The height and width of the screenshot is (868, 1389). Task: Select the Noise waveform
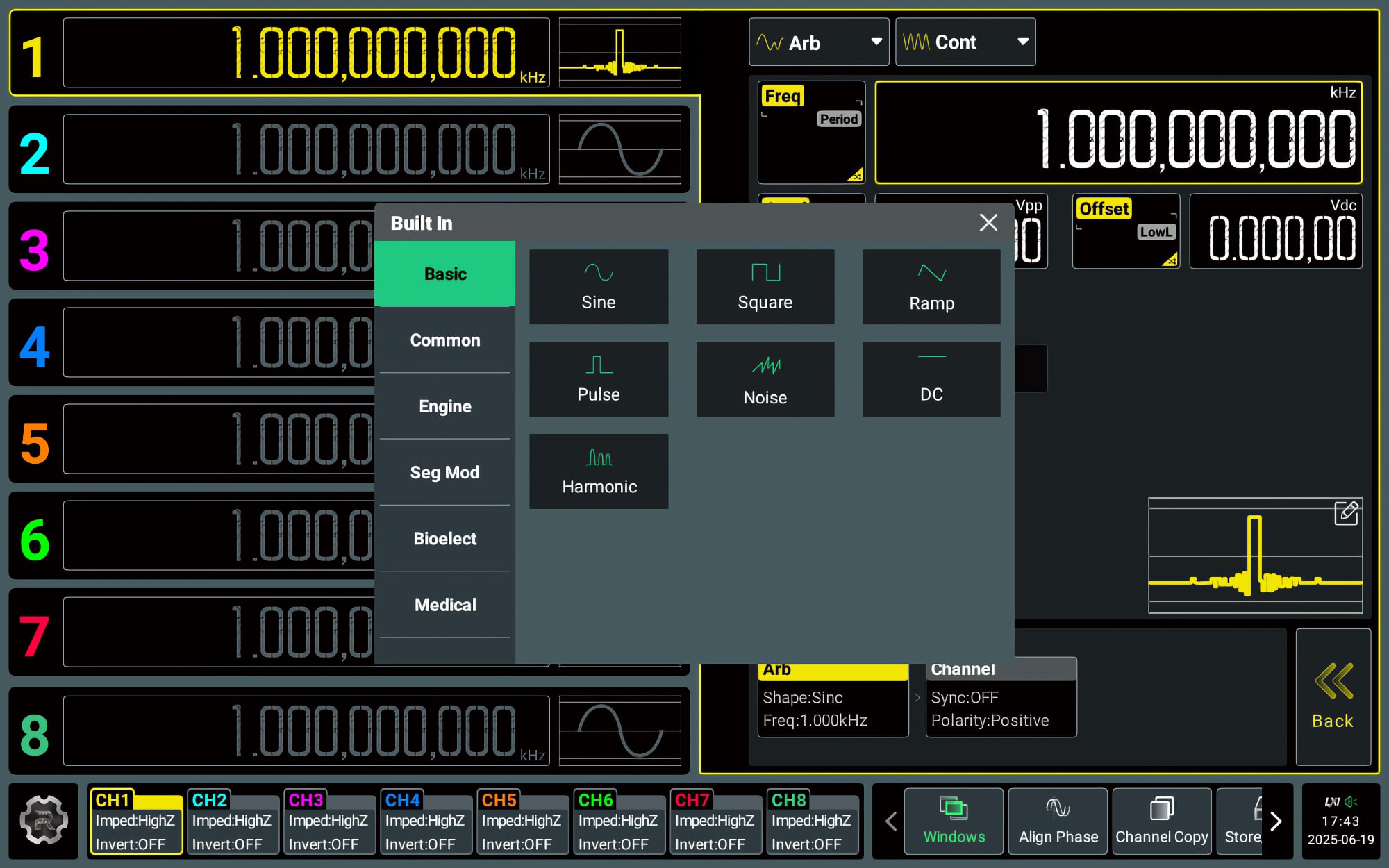pos(765,379)
